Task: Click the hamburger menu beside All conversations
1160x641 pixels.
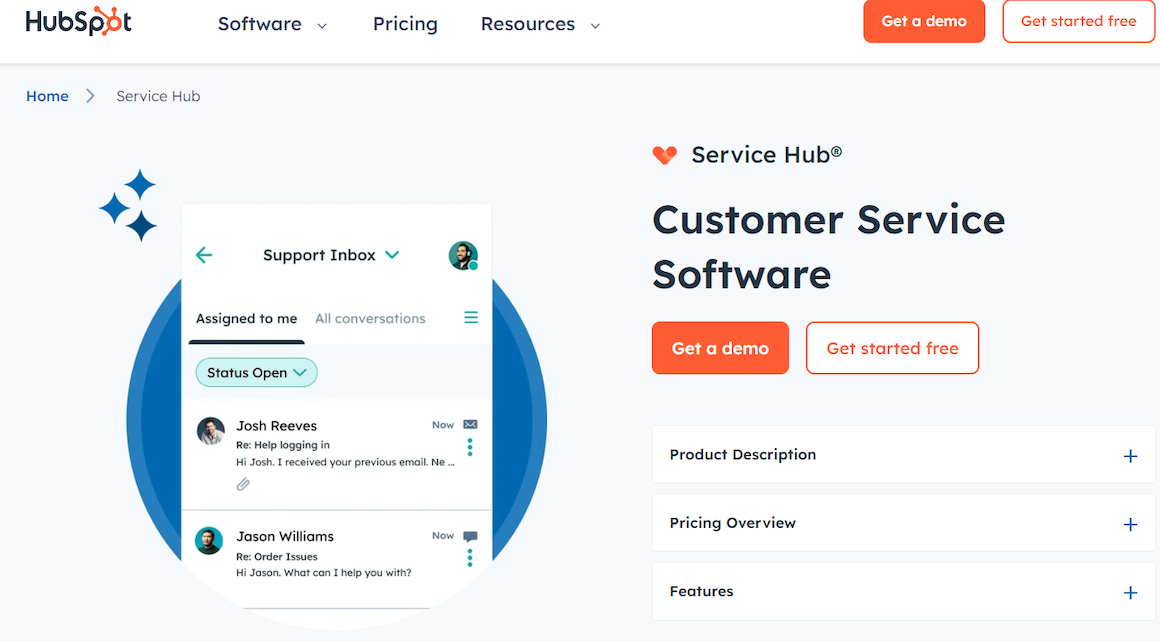Action: tap(470, 318)
